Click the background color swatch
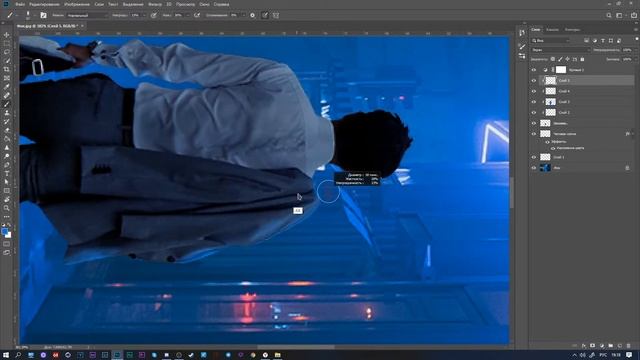Screen dimensions: 640x360 9,236
